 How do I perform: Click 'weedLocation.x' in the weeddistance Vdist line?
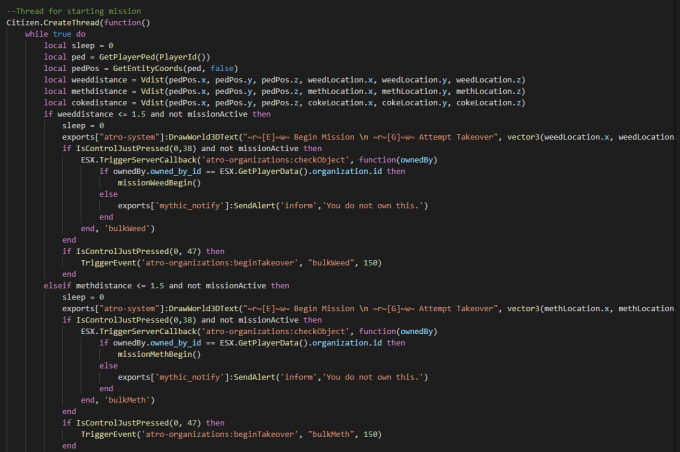tap(340, 80)
